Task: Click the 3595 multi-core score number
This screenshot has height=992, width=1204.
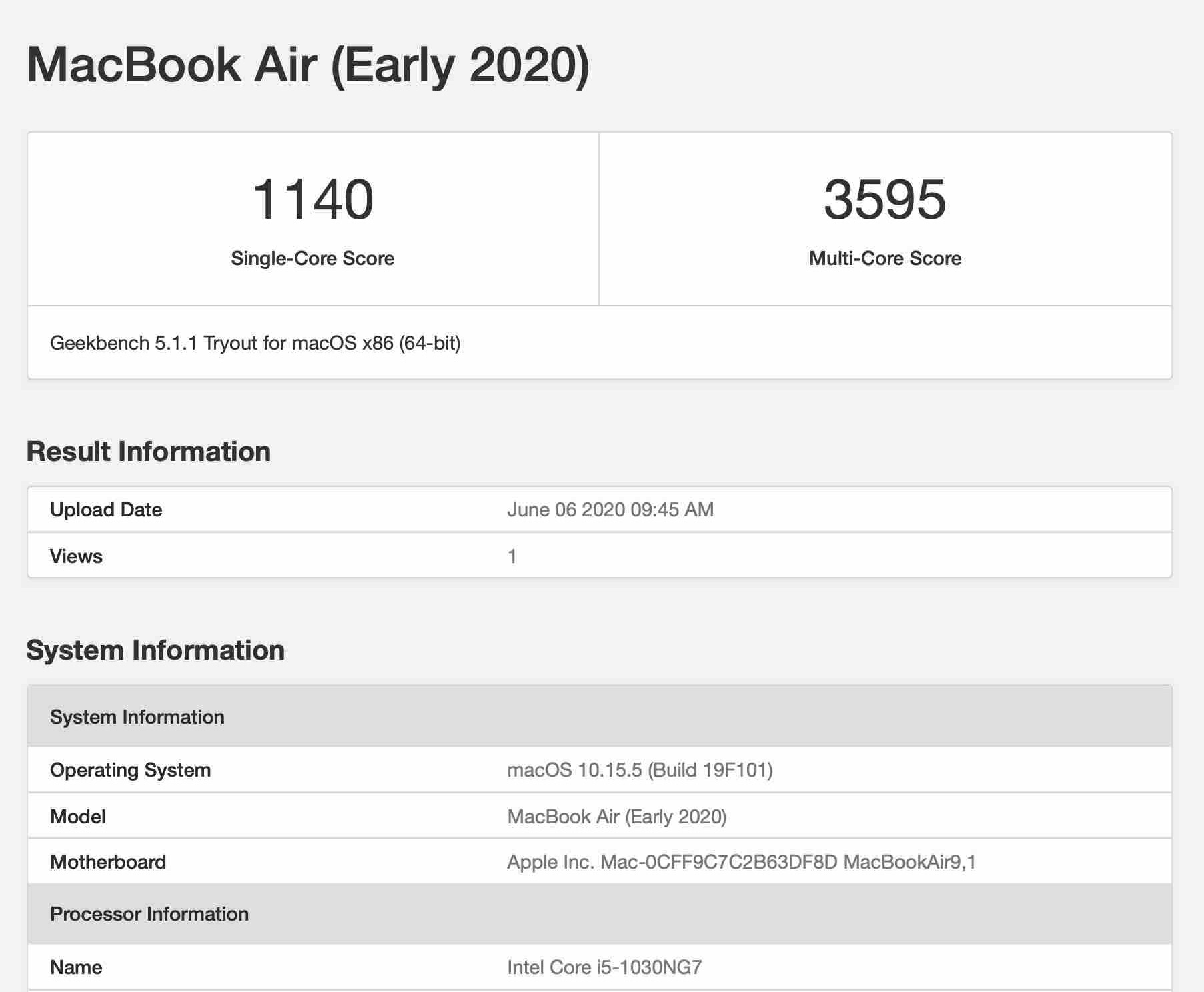Action: (x=884, y=199)
